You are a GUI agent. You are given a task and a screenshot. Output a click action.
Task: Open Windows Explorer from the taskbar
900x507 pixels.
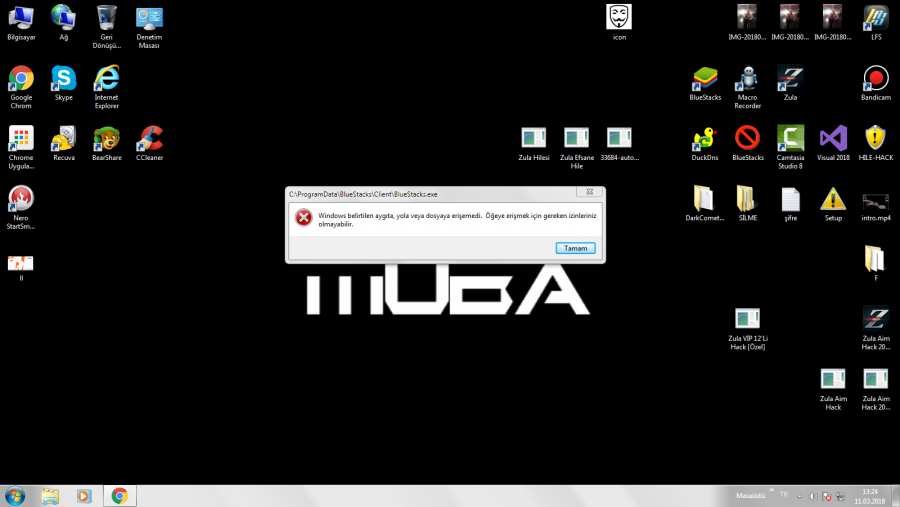click(x=50, y=496)
